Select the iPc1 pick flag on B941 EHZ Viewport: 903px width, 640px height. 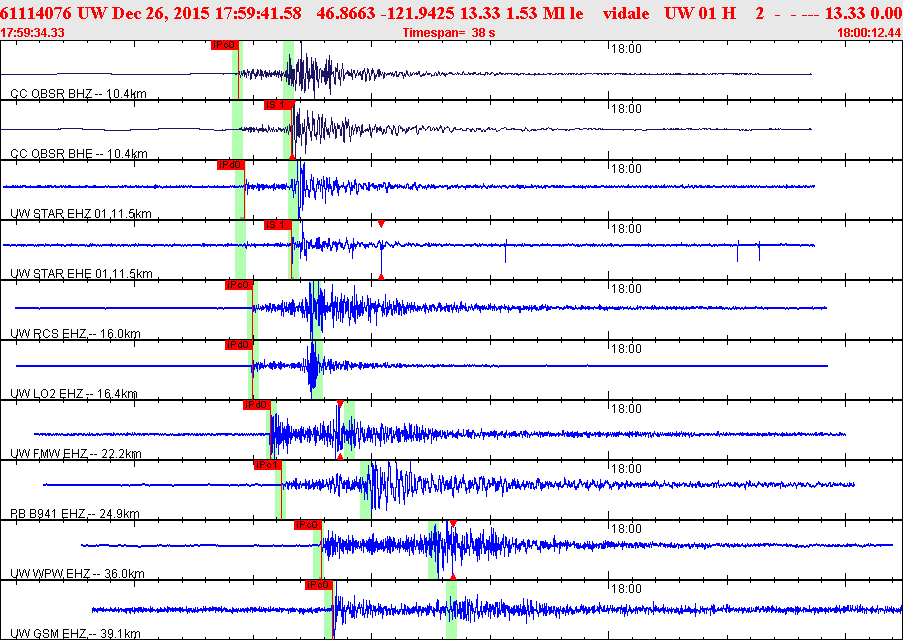click(x=267, y=465)
